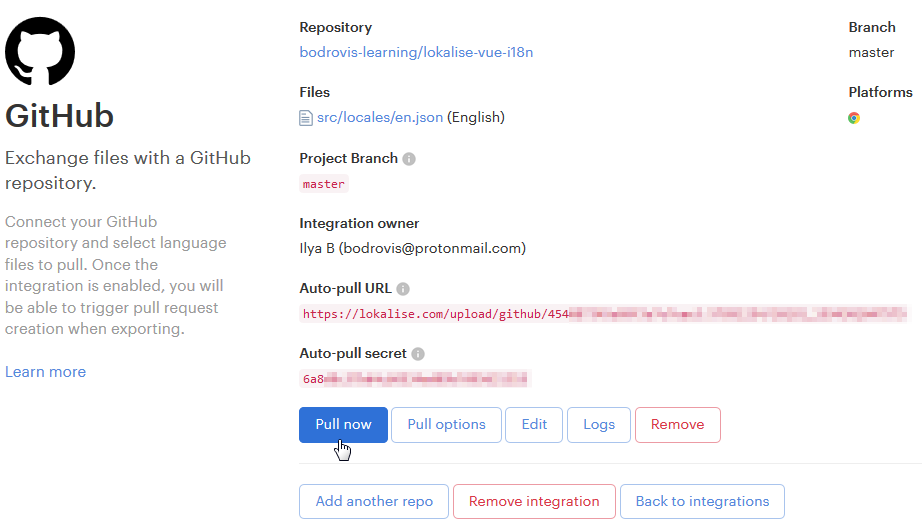The image size is (922, 527).
Task: Click the GitHub Octocat logo
Action: (x=40, y=51)
